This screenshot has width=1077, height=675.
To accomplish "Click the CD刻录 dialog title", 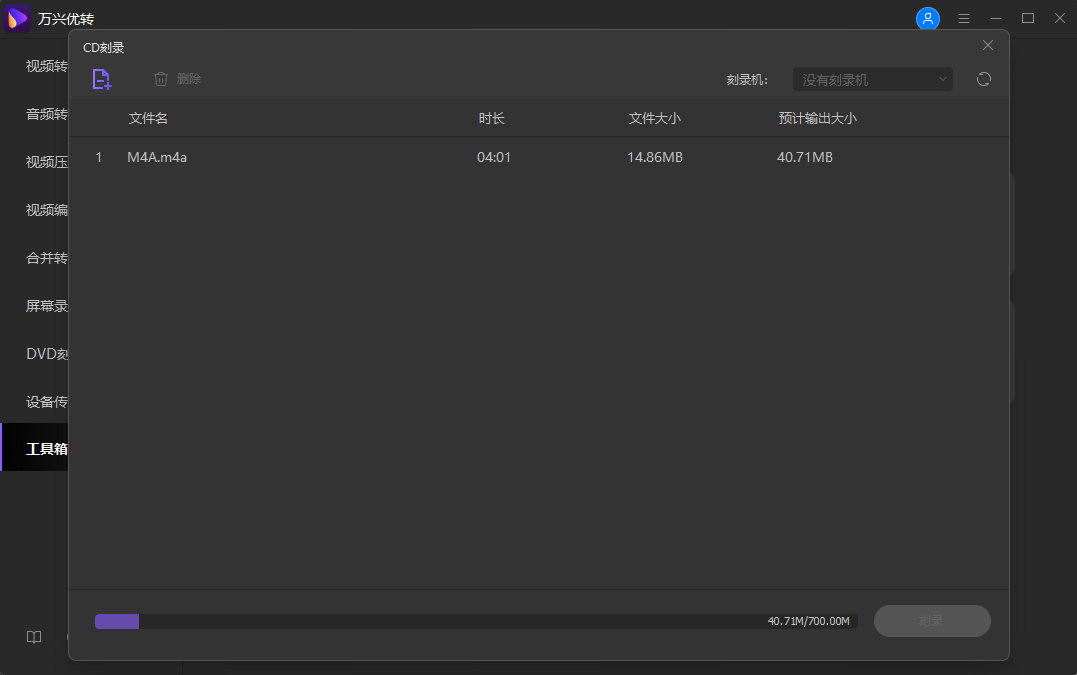I will [104, 48].
